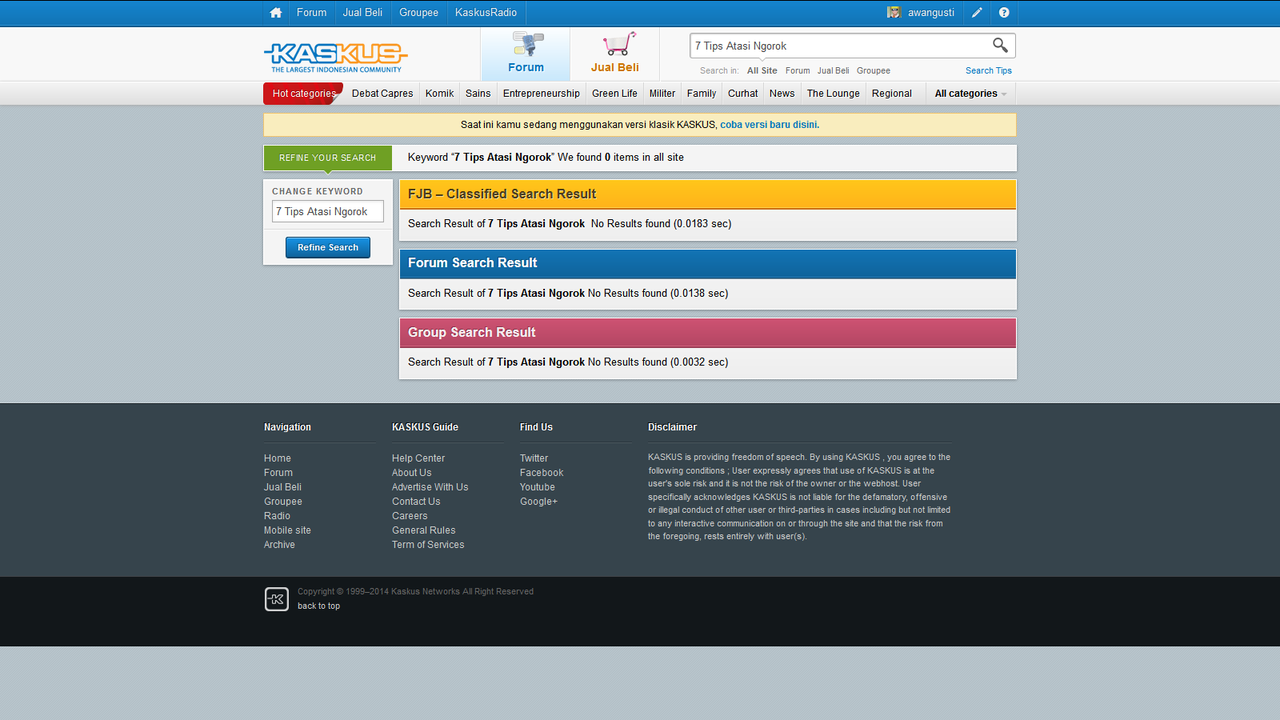1280x720 pixels.
Task: Open Term of Services link
Action: [x=428, y=545]
